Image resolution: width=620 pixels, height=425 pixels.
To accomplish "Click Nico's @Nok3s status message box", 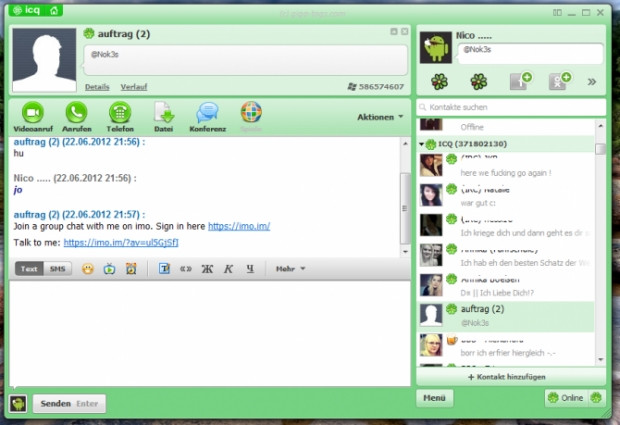I will pos(531,54).
